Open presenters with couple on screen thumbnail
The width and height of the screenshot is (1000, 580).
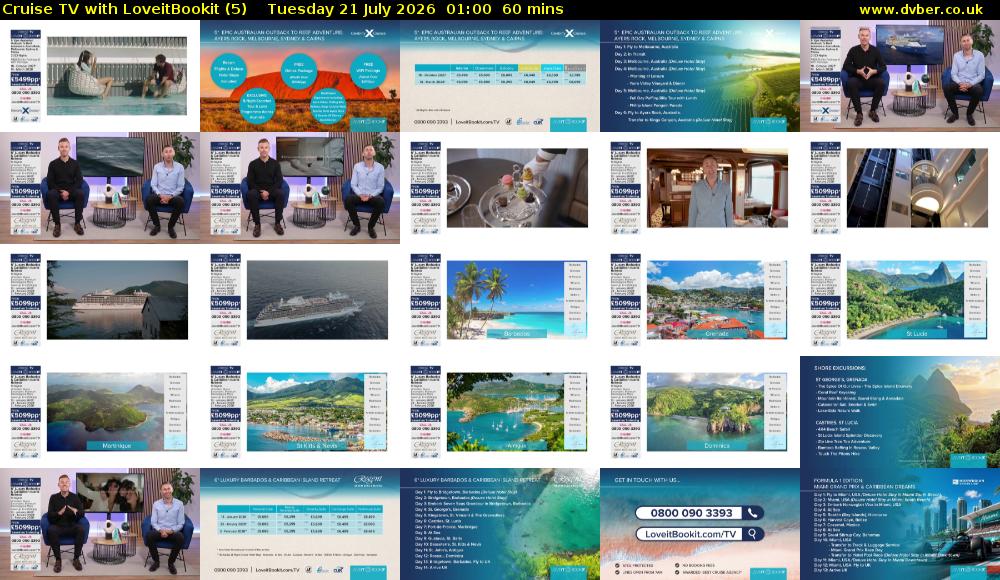pos(100,524)
